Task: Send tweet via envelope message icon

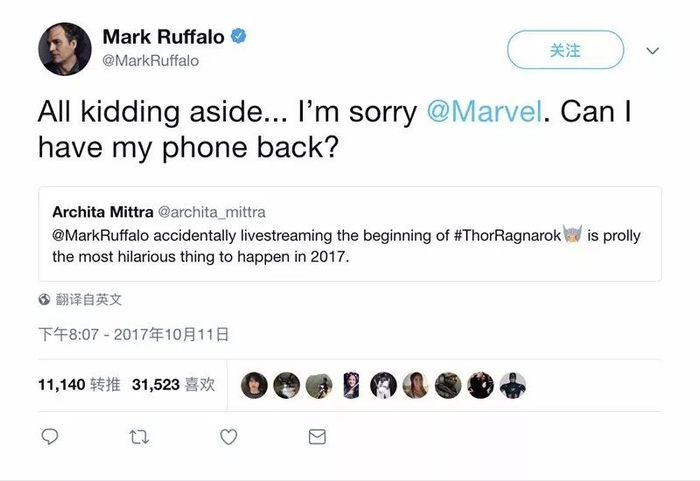Action: pyautogui.click(x=317, y=437)
